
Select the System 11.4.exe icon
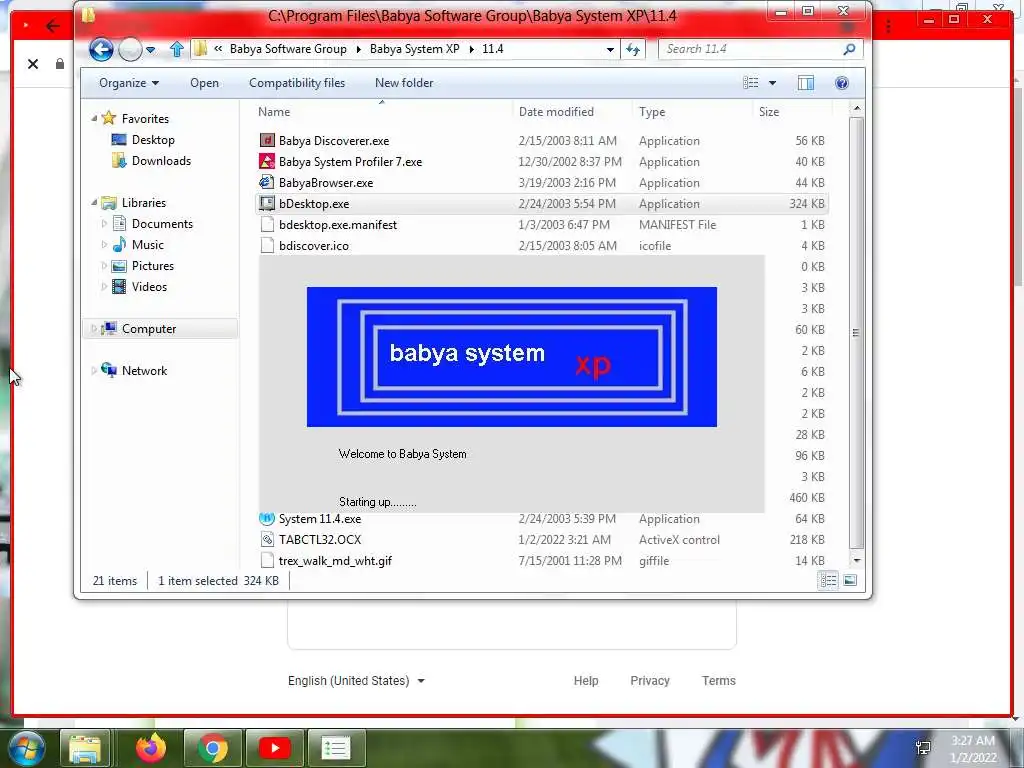267,519
